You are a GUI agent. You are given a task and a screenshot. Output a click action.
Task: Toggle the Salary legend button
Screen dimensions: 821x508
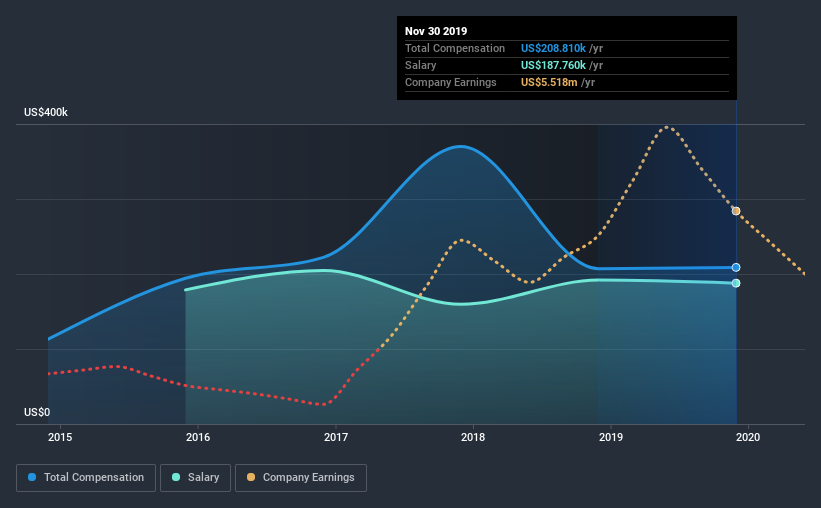pos(195,478)
